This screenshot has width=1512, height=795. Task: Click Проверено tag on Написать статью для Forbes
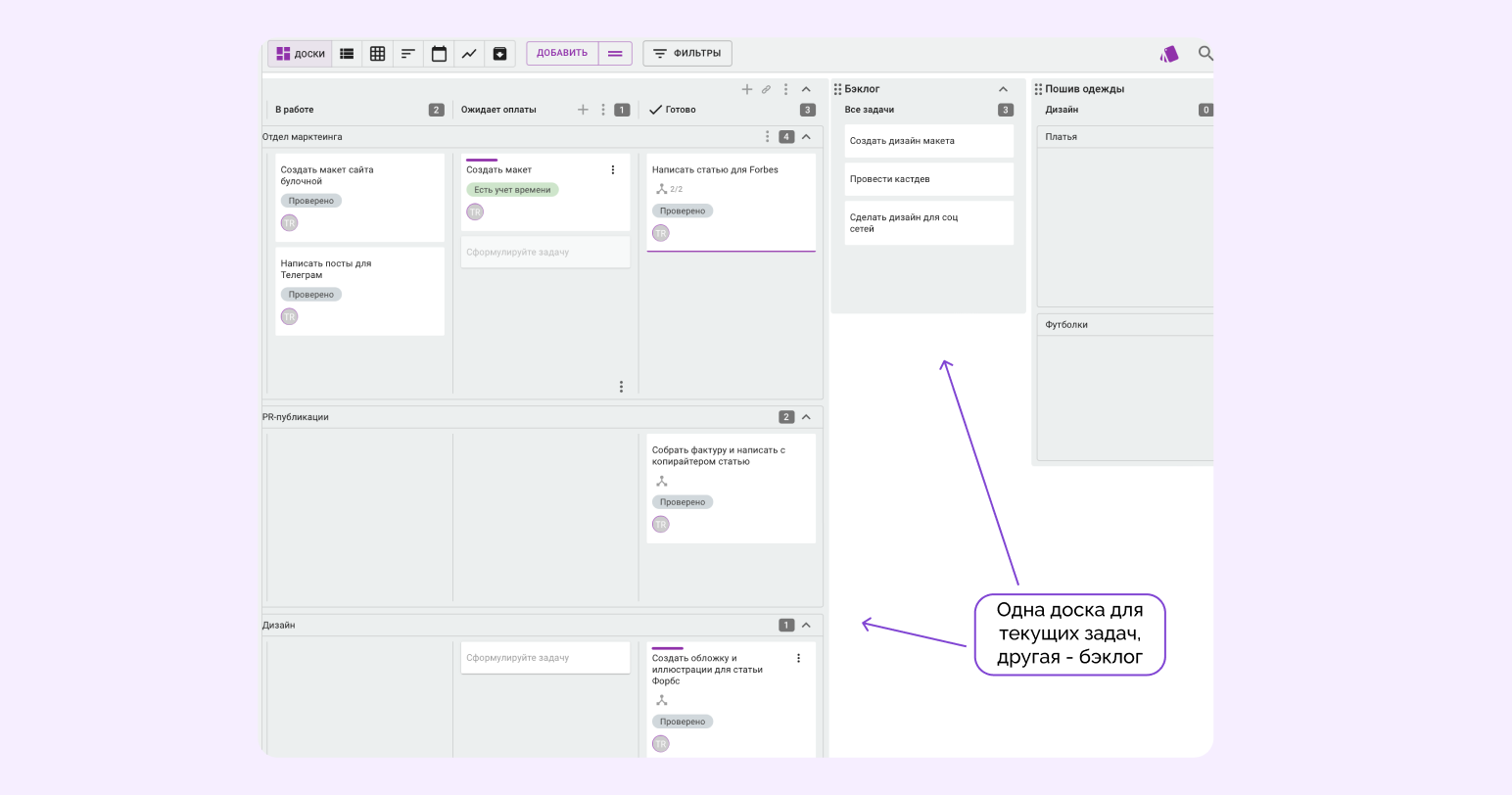(683, 210)
